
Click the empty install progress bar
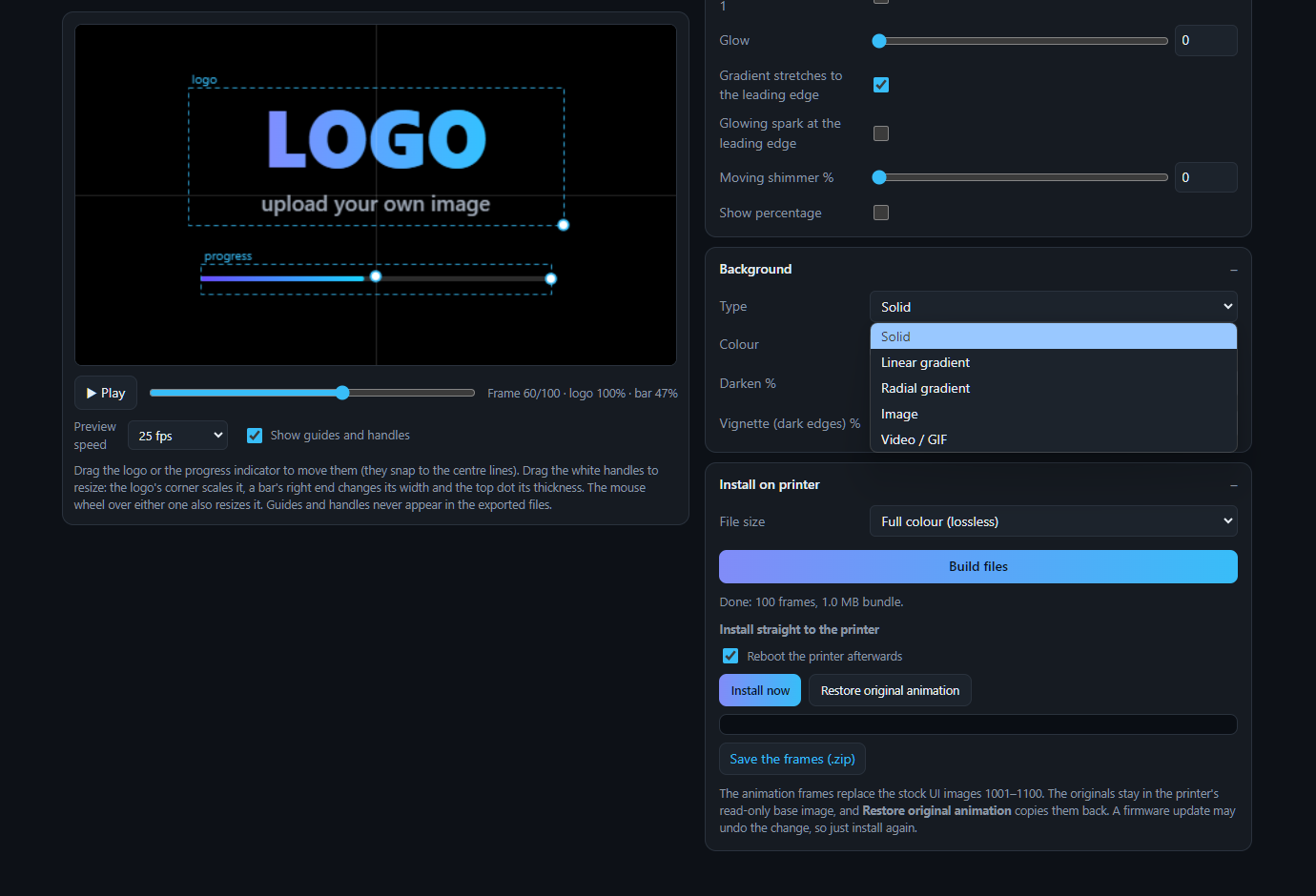[978, 724]
